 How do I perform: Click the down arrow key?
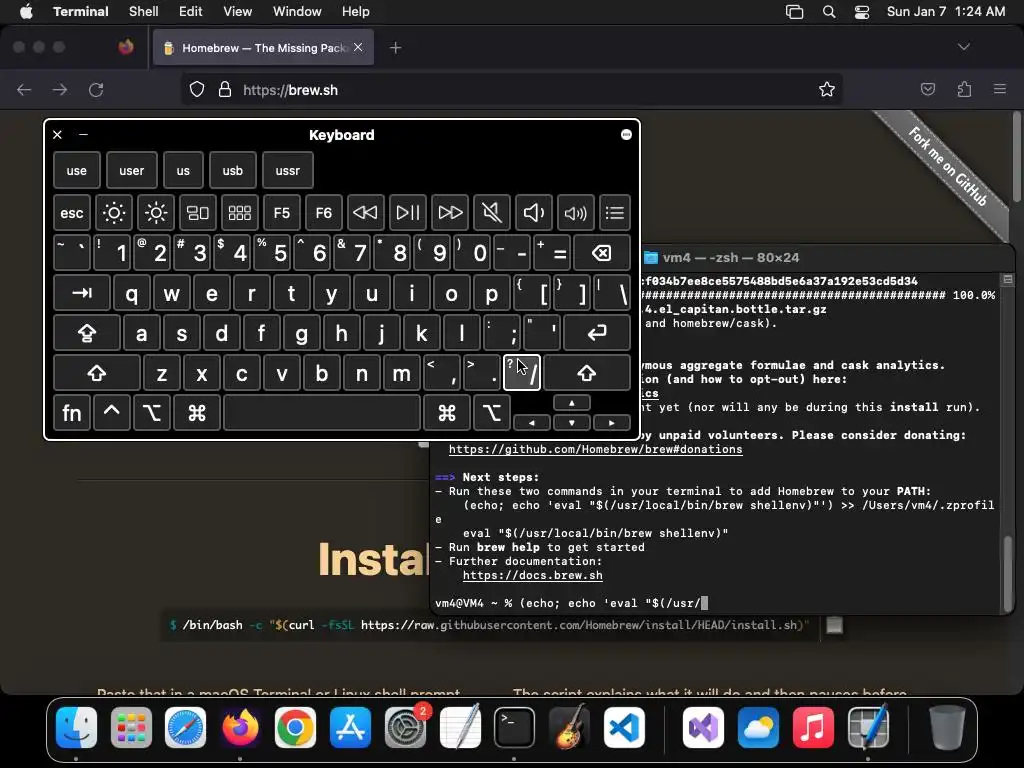[571, 423]
